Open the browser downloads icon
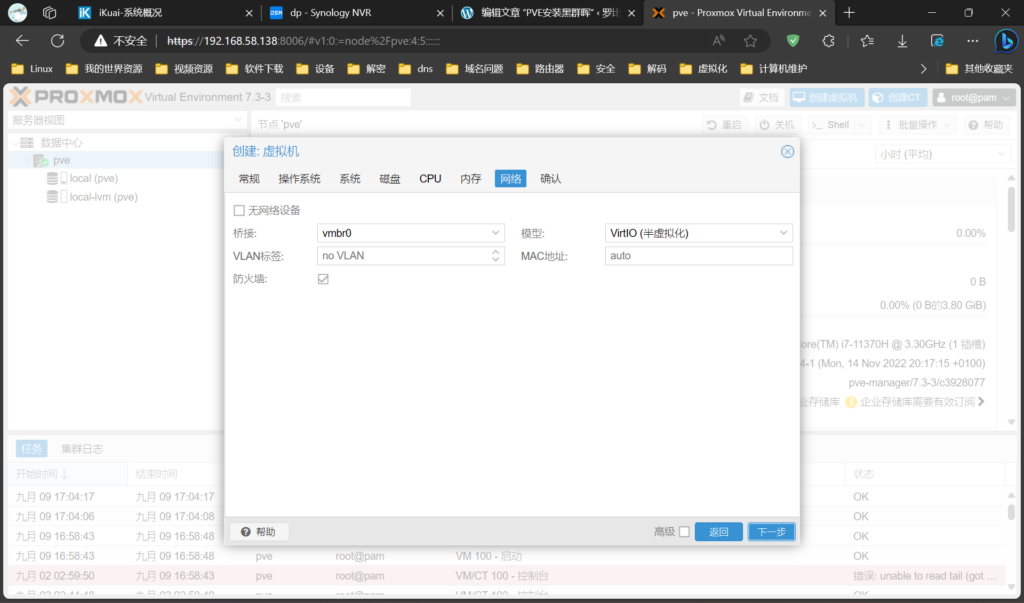The image size is (1024, 603). [x=902, y=41]
